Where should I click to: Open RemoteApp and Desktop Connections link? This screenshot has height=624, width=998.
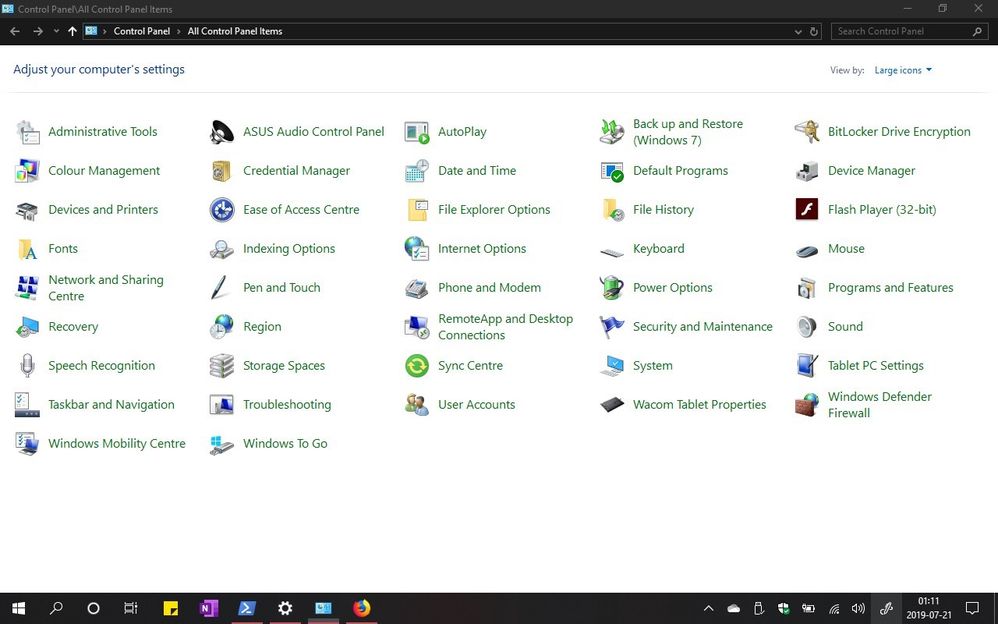[x=505, y=327]
